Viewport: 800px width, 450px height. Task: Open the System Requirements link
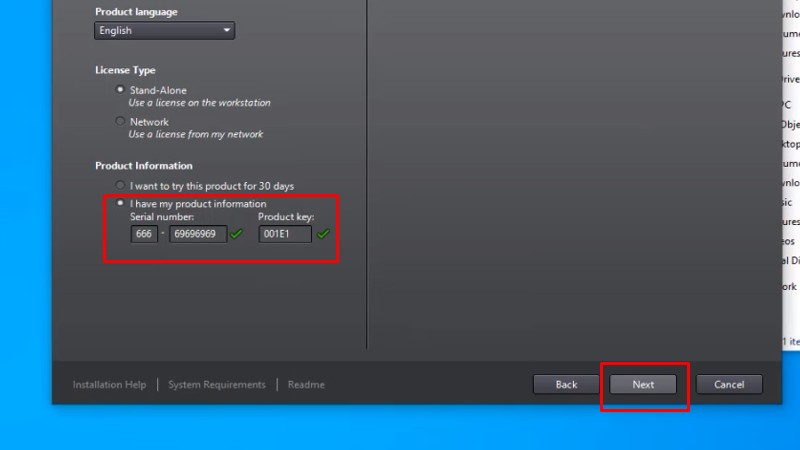[x=217, y=385]
